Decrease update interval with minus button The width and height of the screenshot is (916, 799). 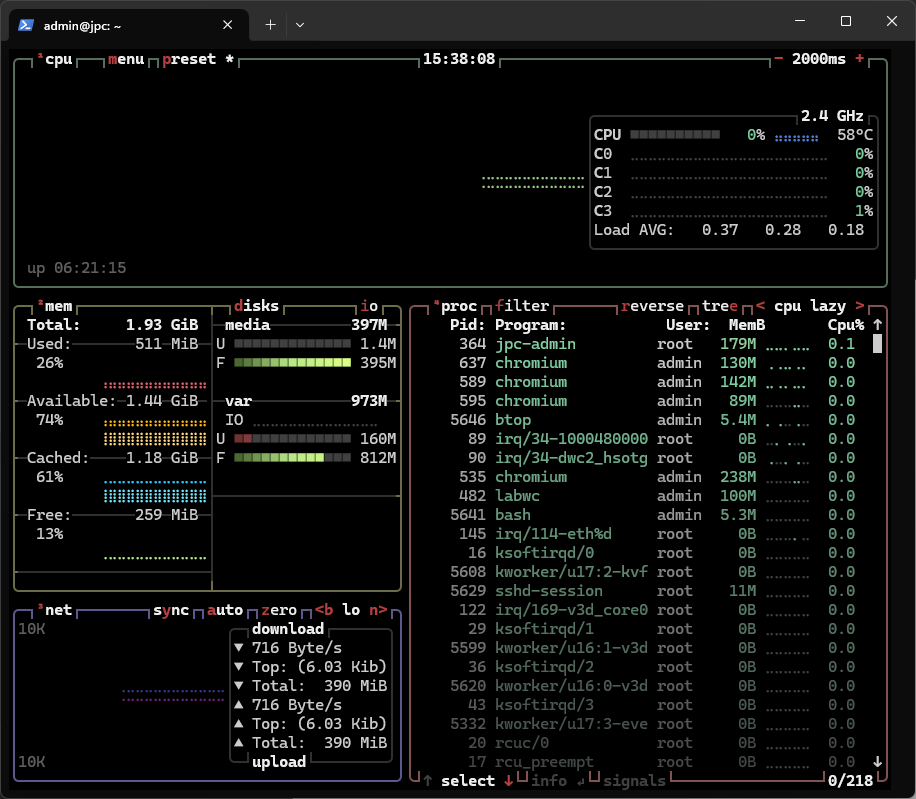tap(779, 59)
